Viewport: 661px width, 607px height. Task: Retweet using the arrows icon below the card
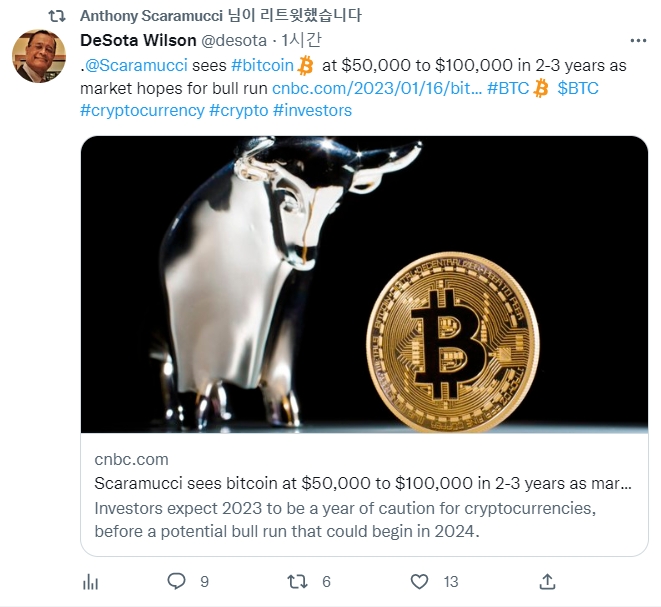point(297,582)
